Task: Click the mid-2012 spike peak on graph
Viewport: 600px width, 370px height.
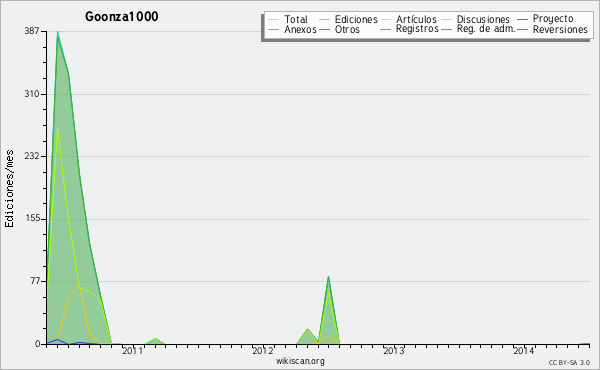Action: [328, 277]
